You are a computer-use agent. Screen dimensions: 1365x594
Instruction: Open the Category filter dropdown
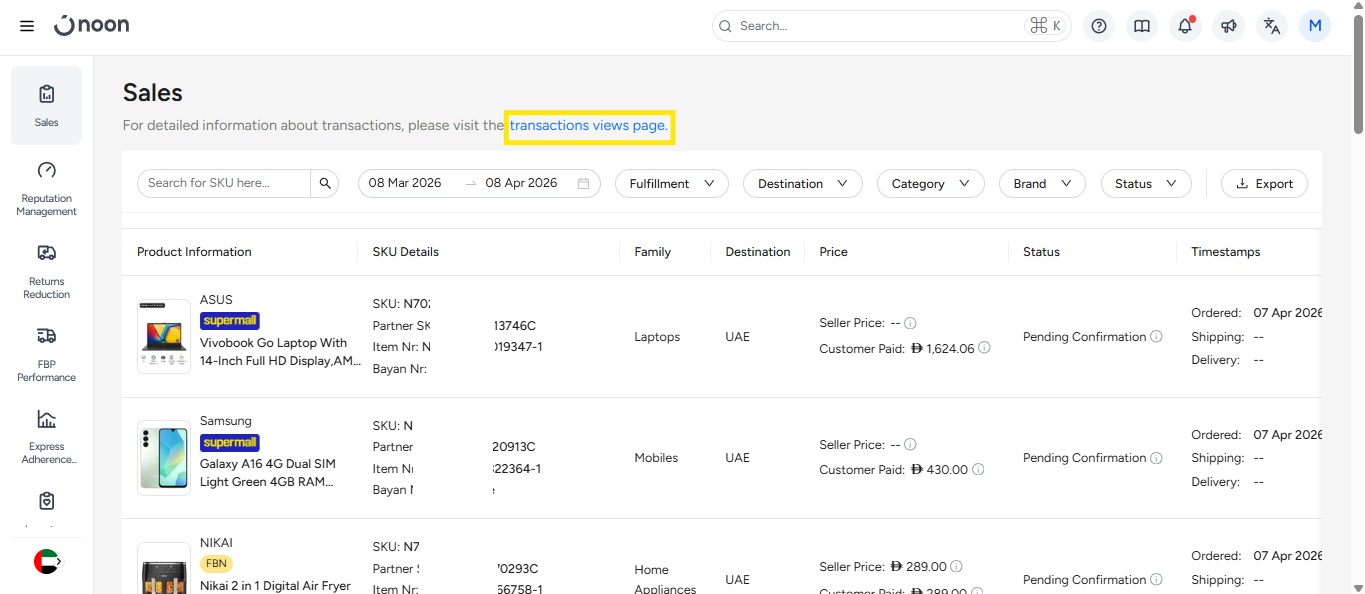(930, 184)
